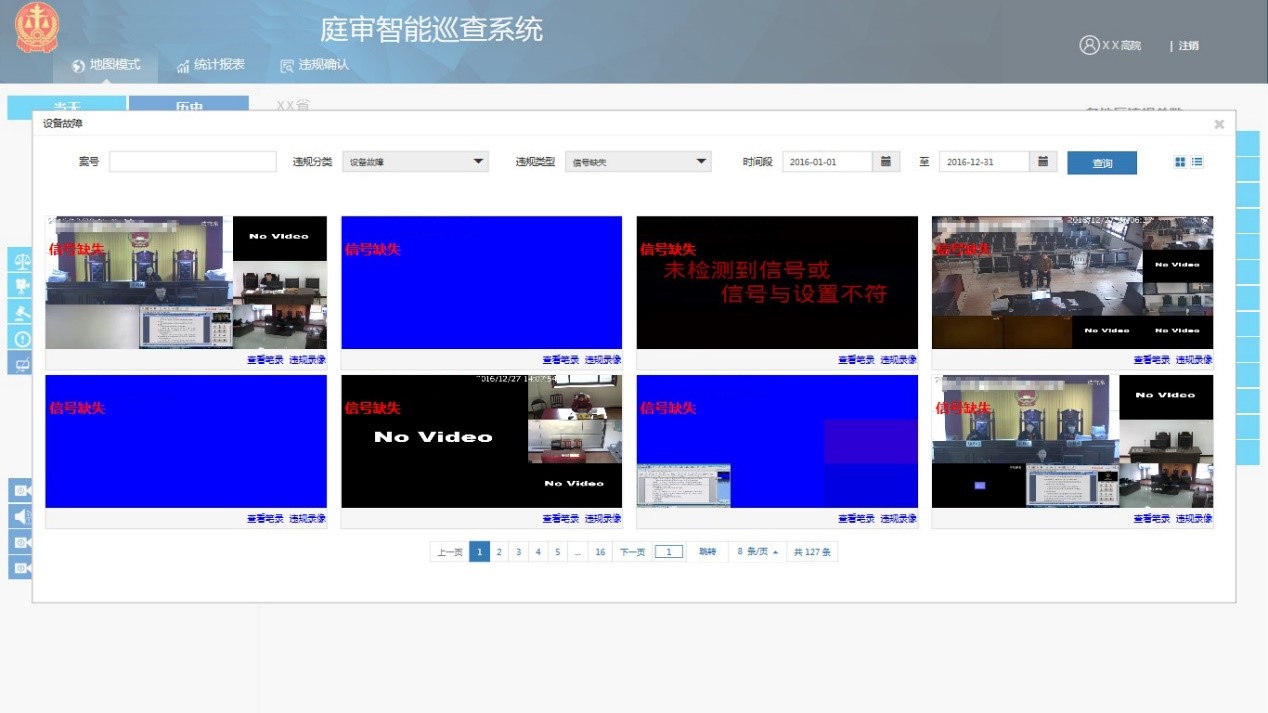Open the 统计报表 tab
The image size is (1268, 713).
click(211, 65)
